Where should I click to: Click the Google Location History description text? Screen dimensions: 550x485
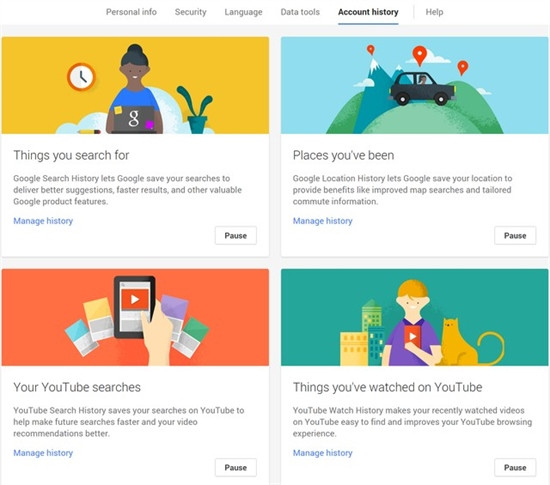402,190
